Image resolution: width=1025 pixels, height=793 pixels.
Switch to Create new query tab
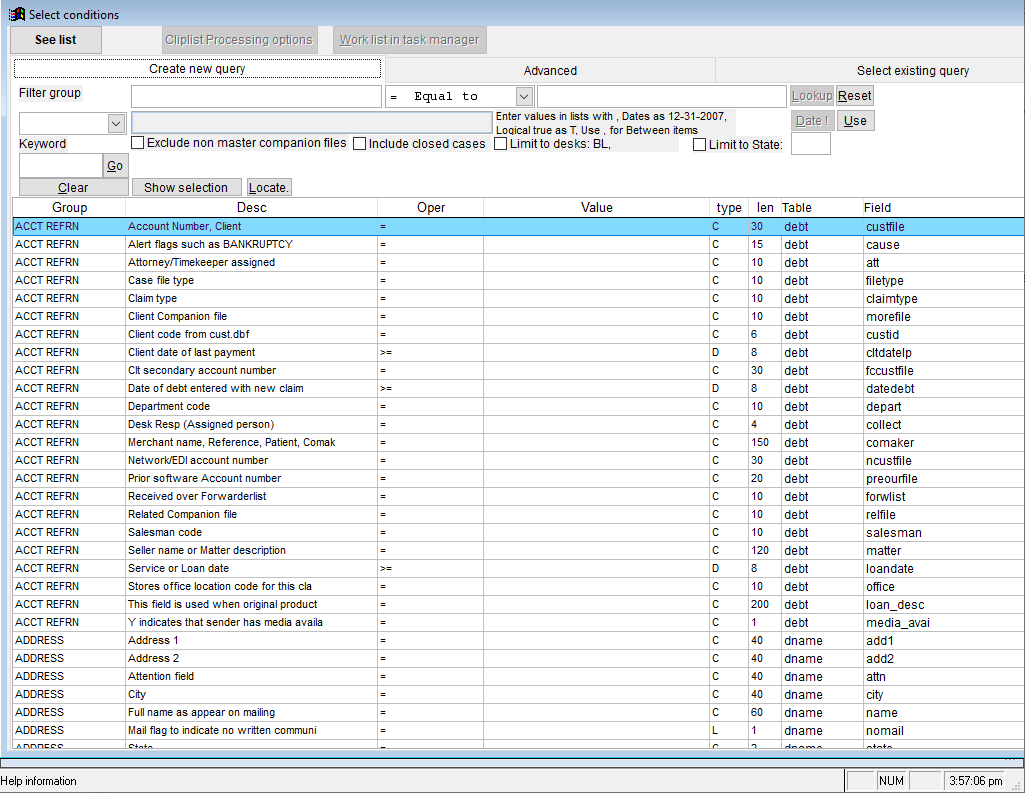point(197,69)
